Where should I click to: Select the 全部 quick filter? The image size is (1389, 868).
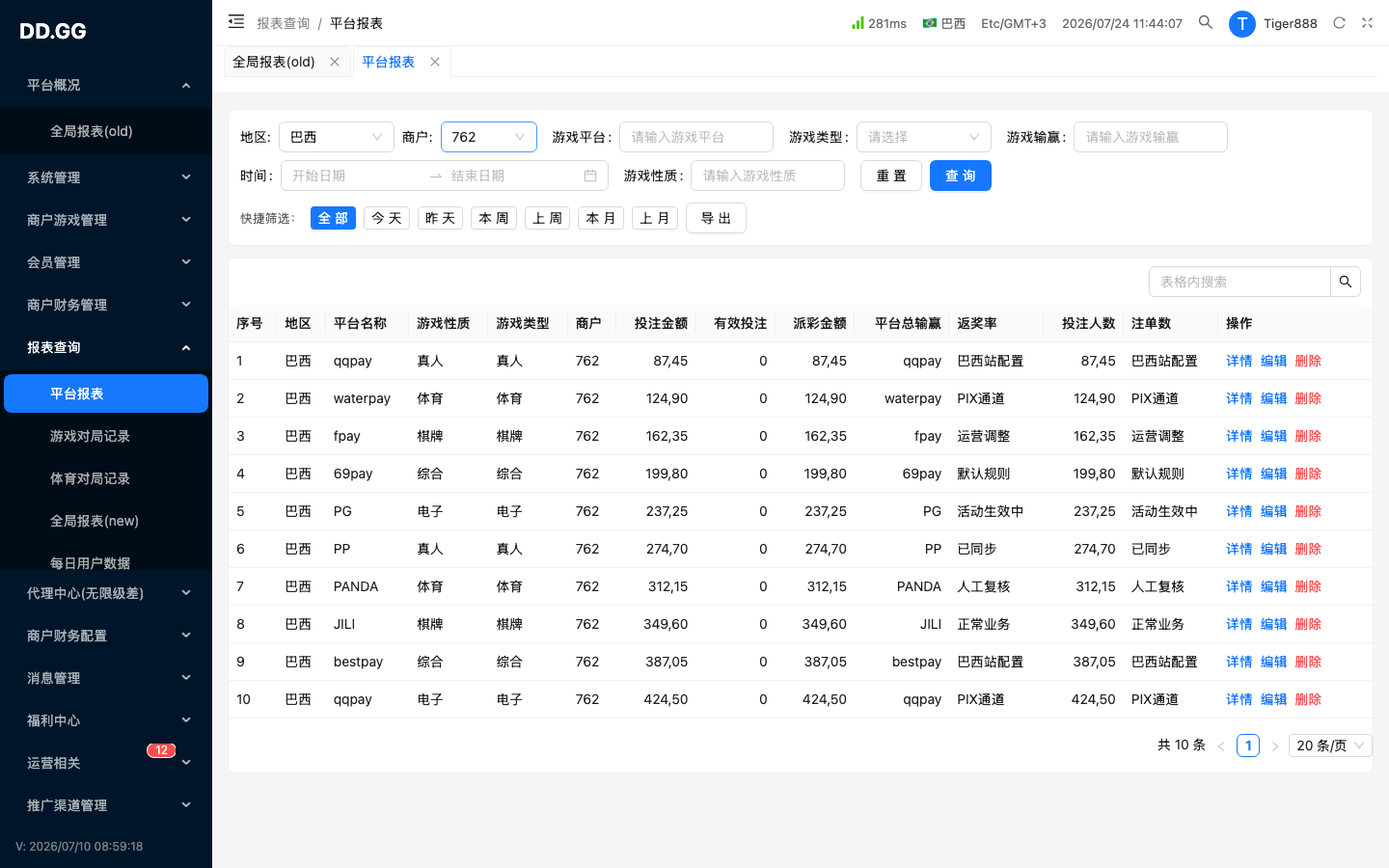coord(333,218)
